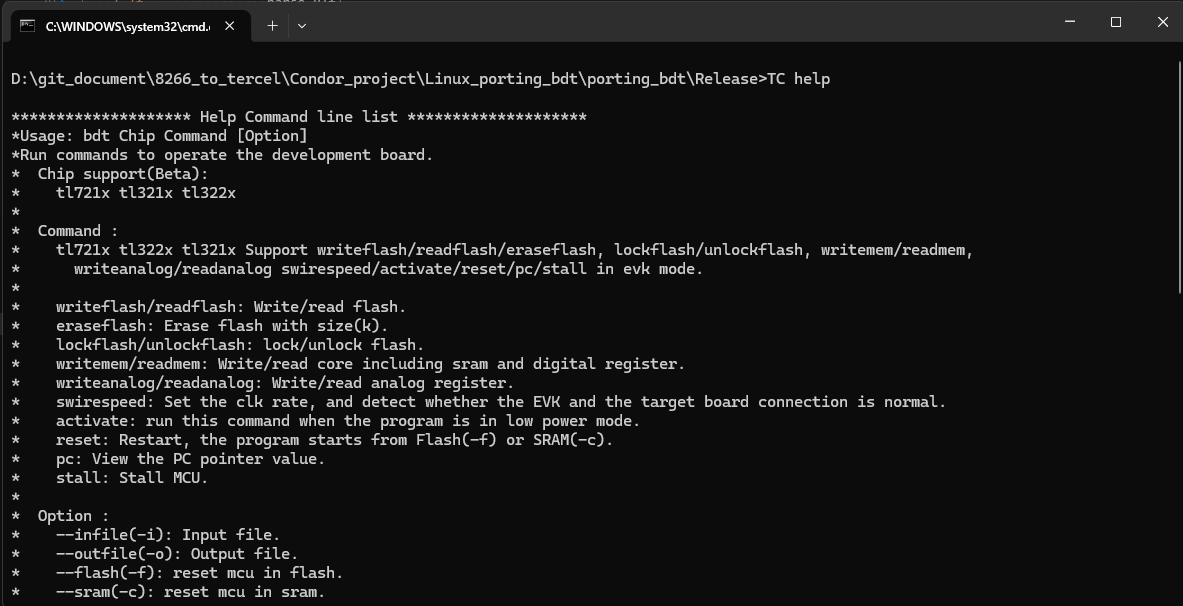Expand the new tab profile dropdown
This screenshot has width=1183, height=606.
tap(302, 26)
